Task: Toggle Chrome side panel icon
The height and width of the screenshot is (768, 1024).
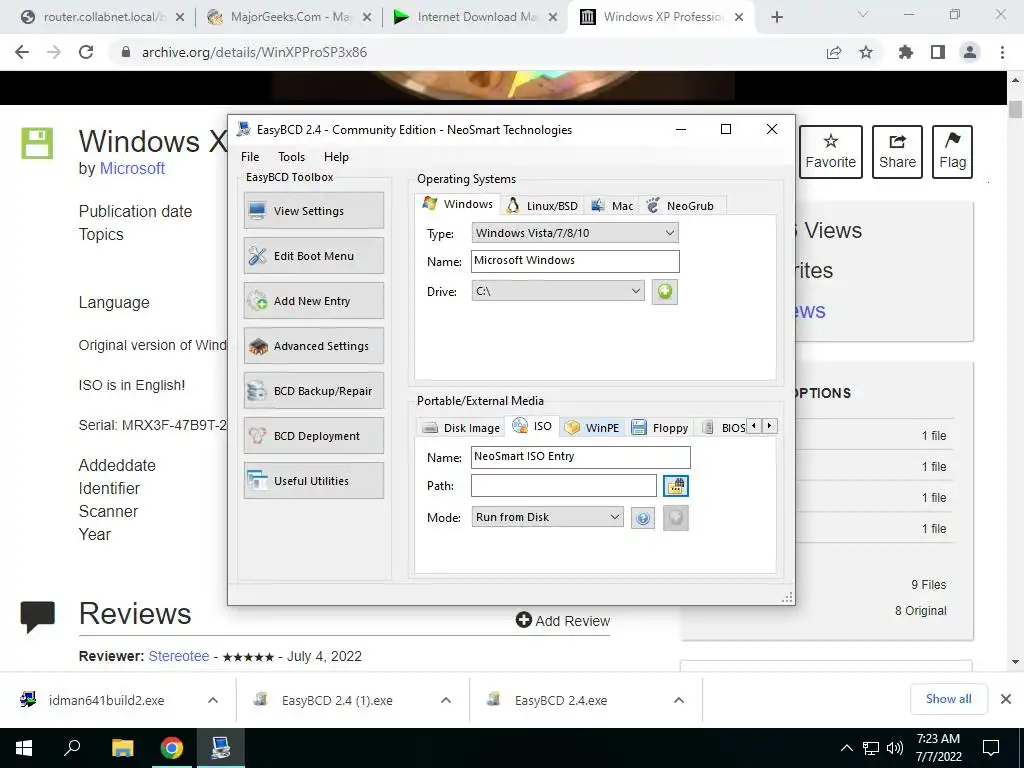Action: click(938, 52)
